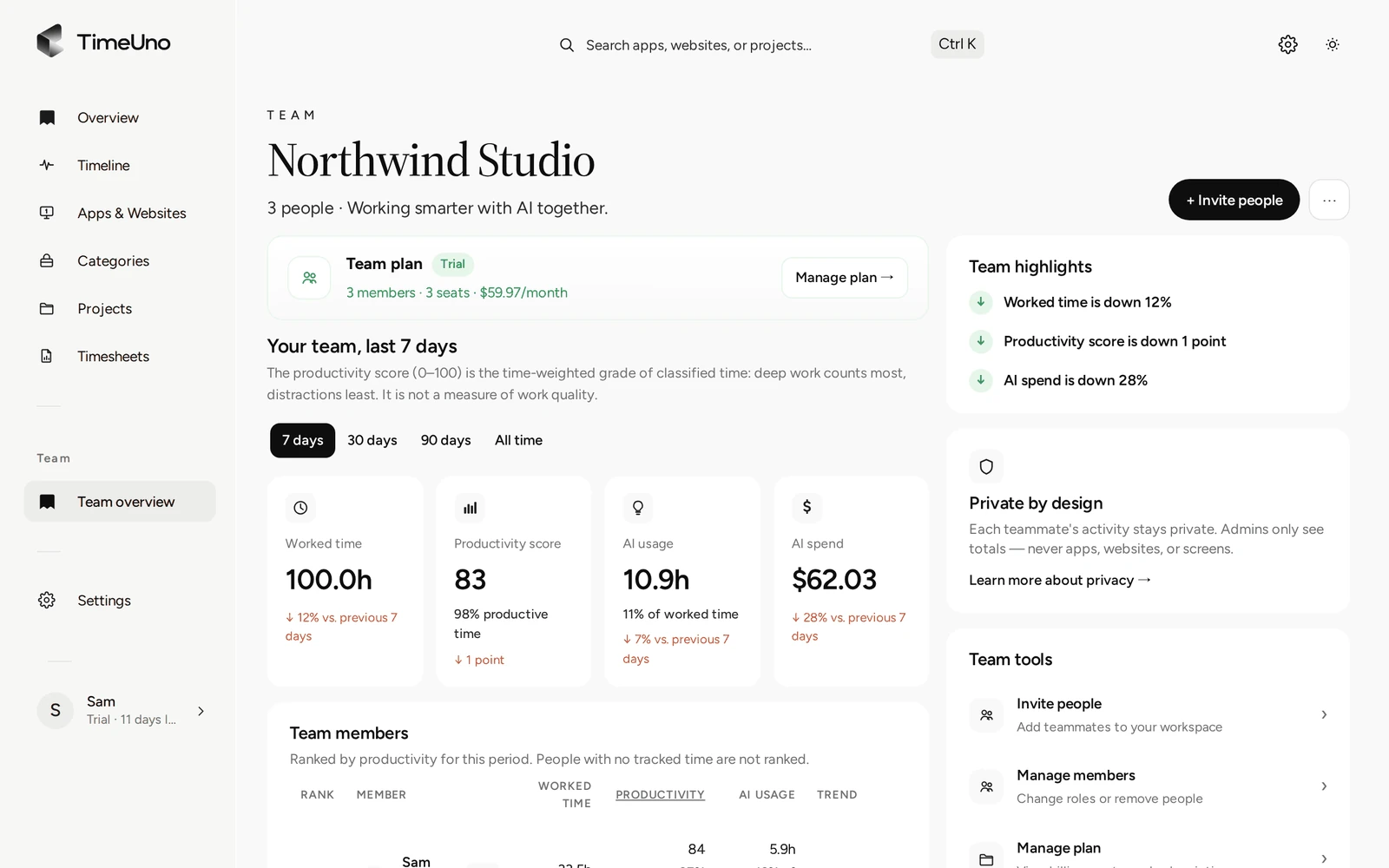
Task: Select the 7 days range tab
Action: pos(302,440)
